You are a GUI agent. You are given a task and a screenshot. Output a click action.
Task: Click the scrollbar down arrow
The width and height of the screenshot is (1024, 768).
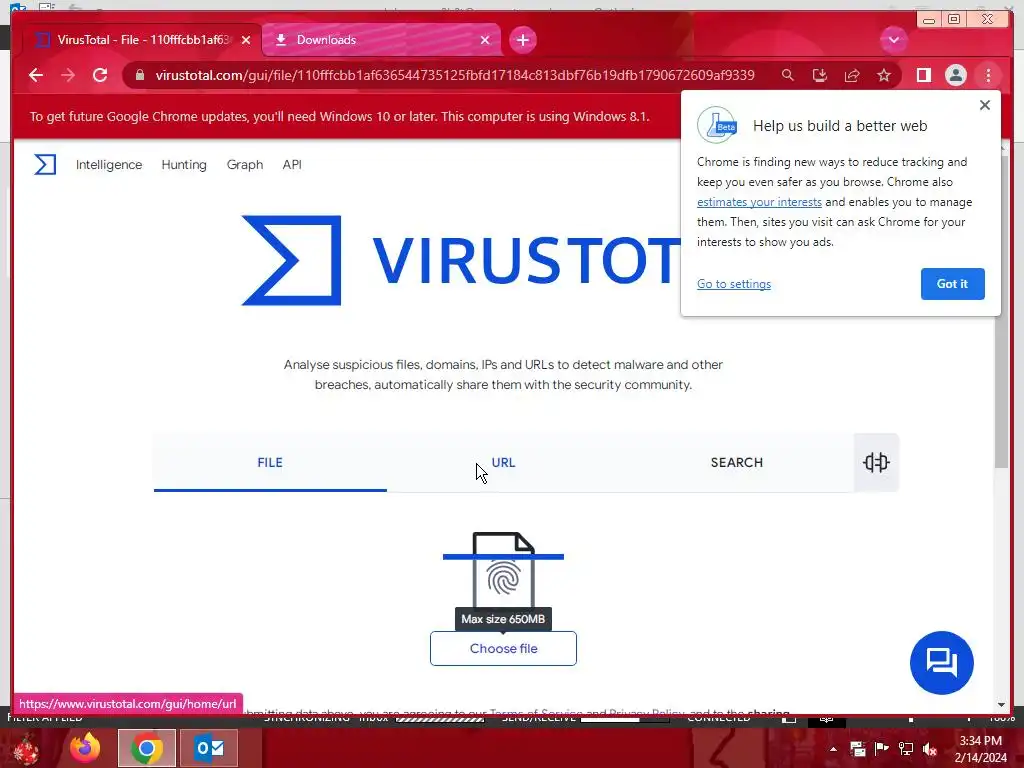[1001, 705]
